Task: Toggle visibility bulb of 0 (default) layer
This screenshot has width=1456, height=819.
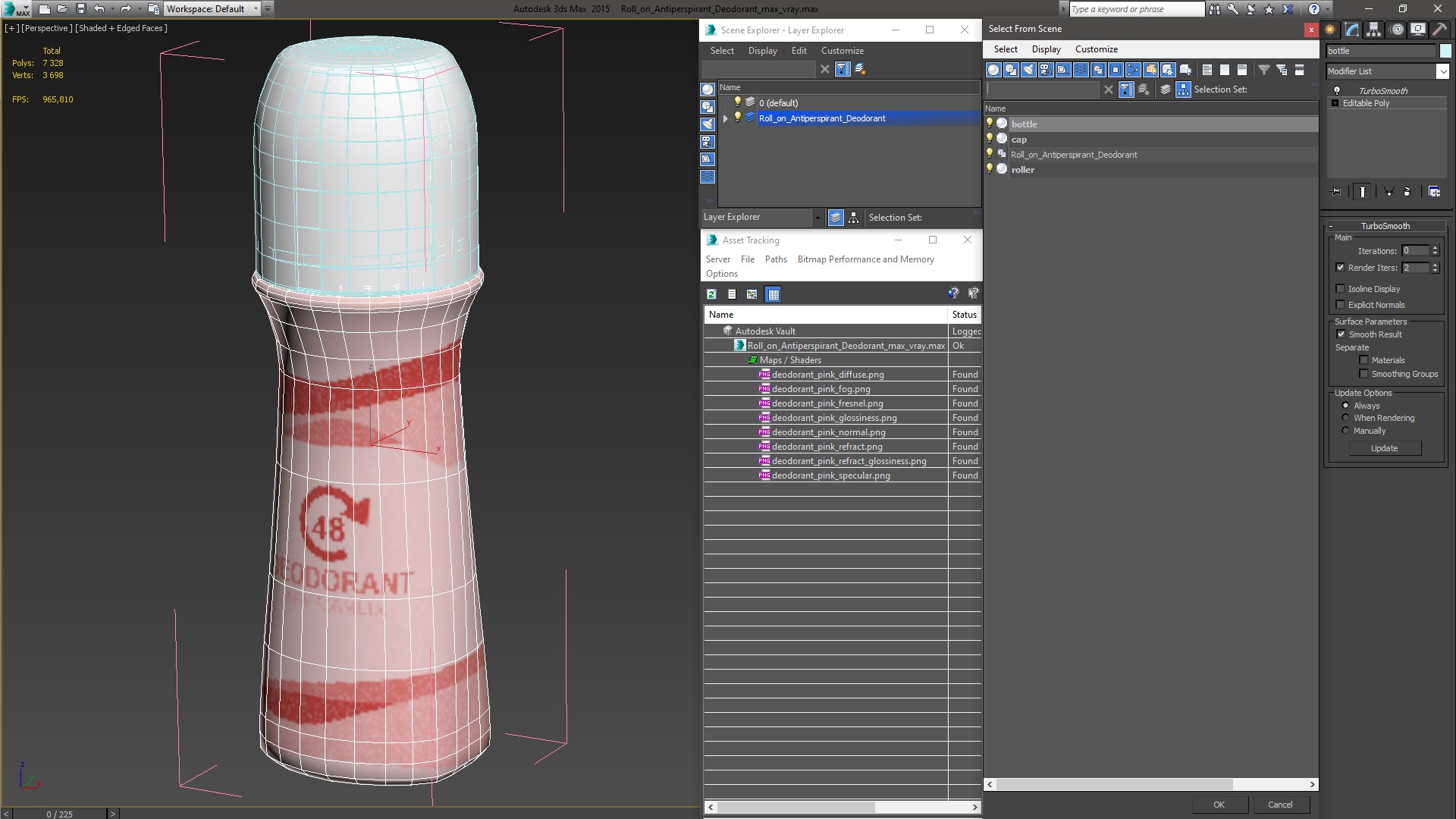Action: (x=737, y=102)
